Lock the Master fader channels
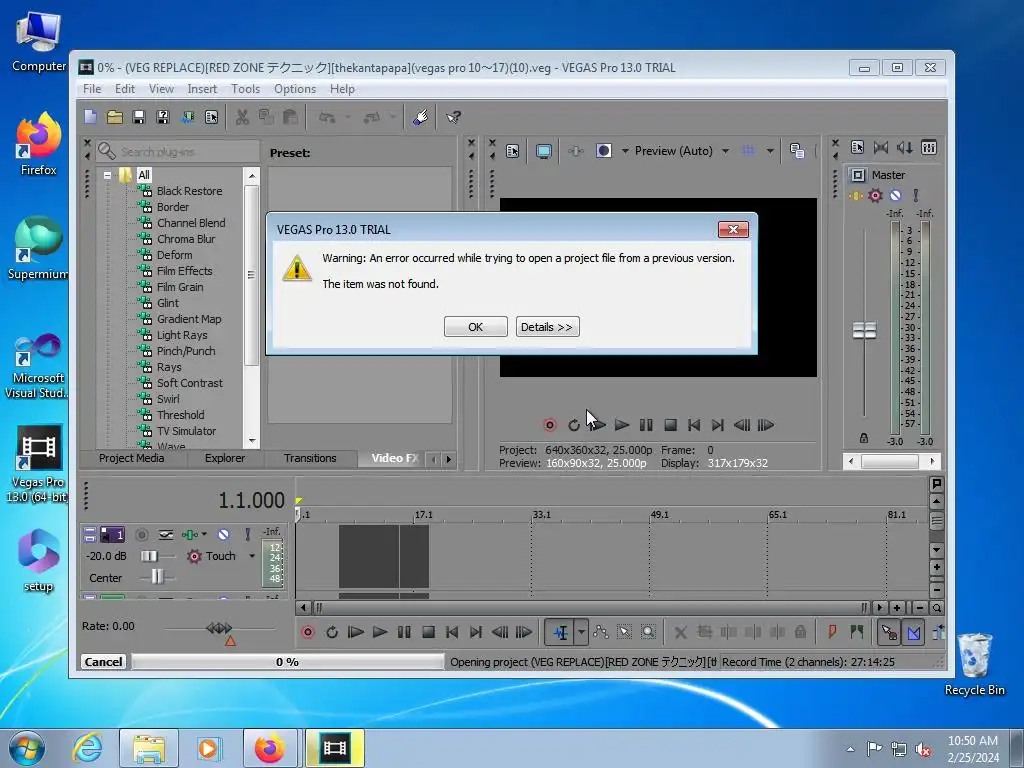 864,438
